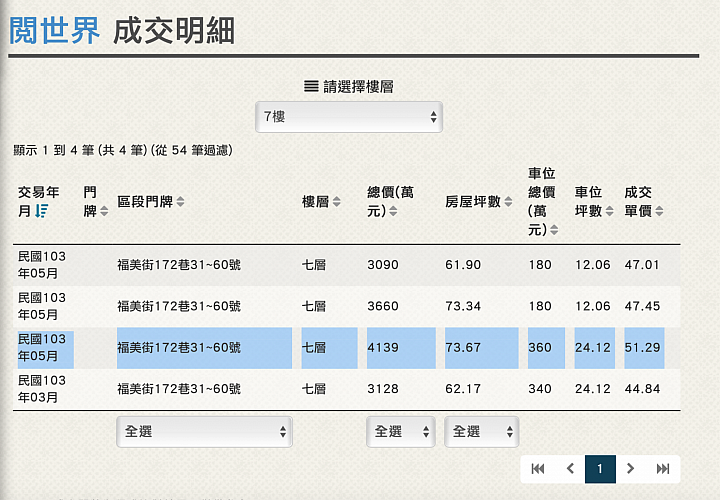
Task: Sort by 樓層 column arrows
Action: (x=337, y=201)
